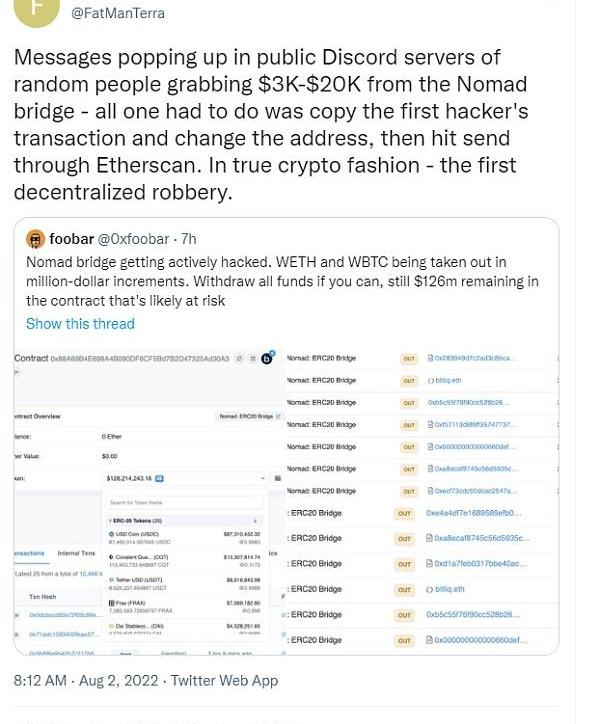Click the 'Show this thread' link

[x=80, y=323]
